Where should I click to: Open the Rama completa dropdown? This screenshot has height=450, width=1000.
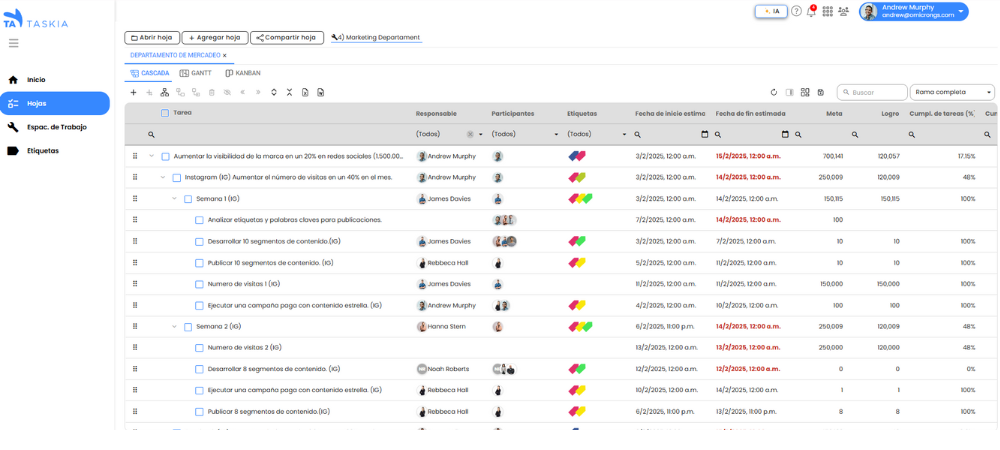point(952,92)
